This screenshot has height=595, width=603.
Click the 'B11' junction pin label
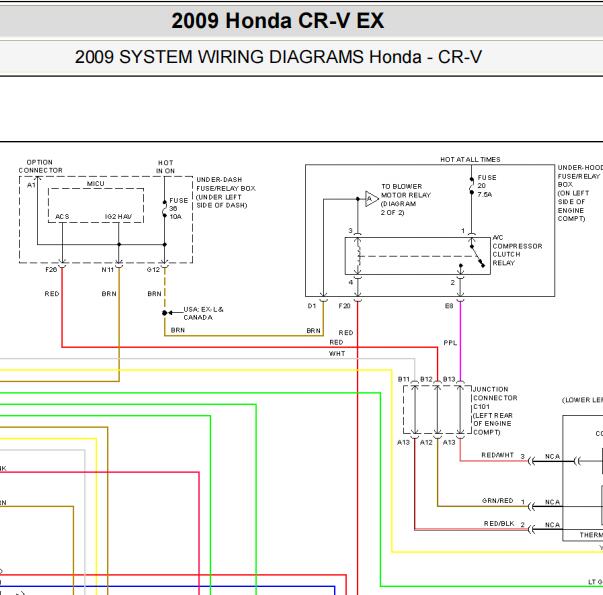pos(403,379)
